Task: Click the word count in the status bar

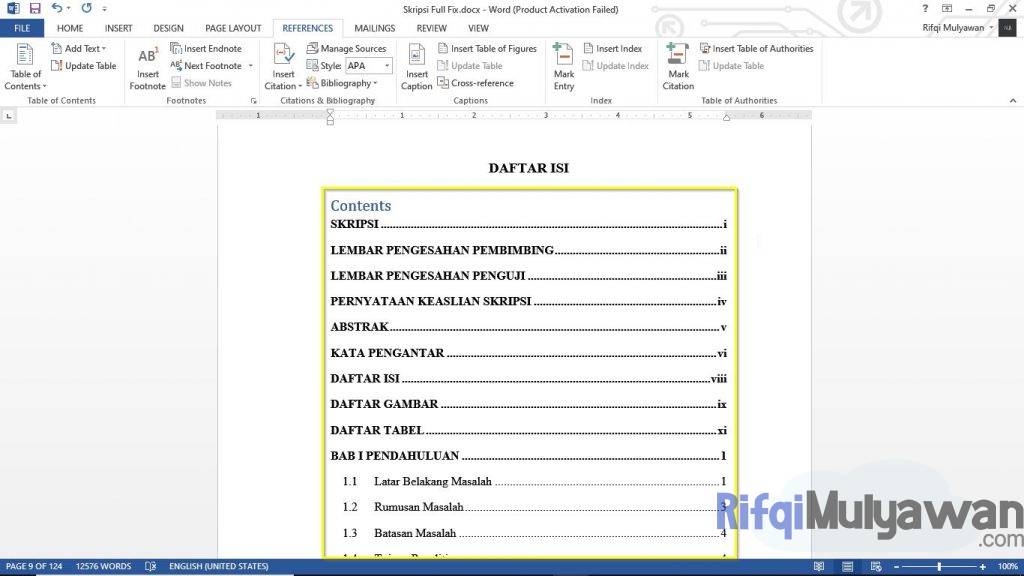Action: (x=103, y=566)
